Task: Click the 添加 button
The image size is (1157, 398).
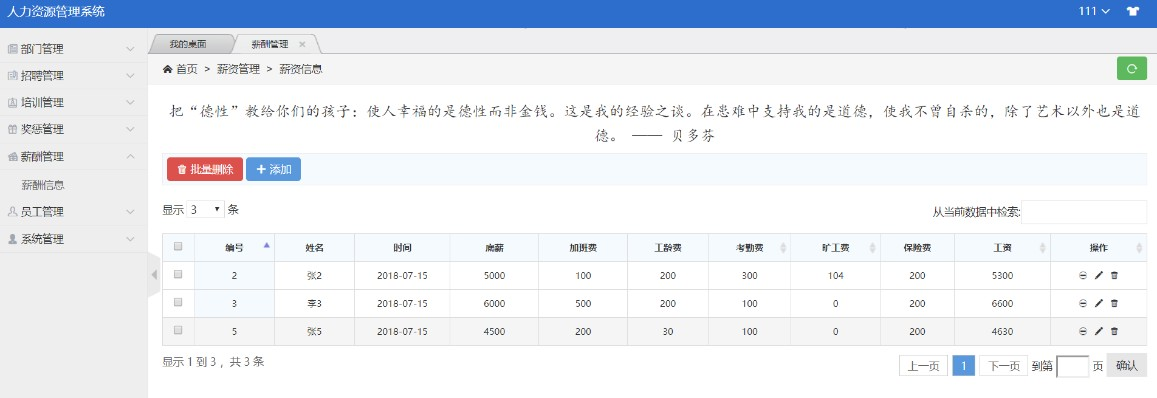Action: [273, 169]
